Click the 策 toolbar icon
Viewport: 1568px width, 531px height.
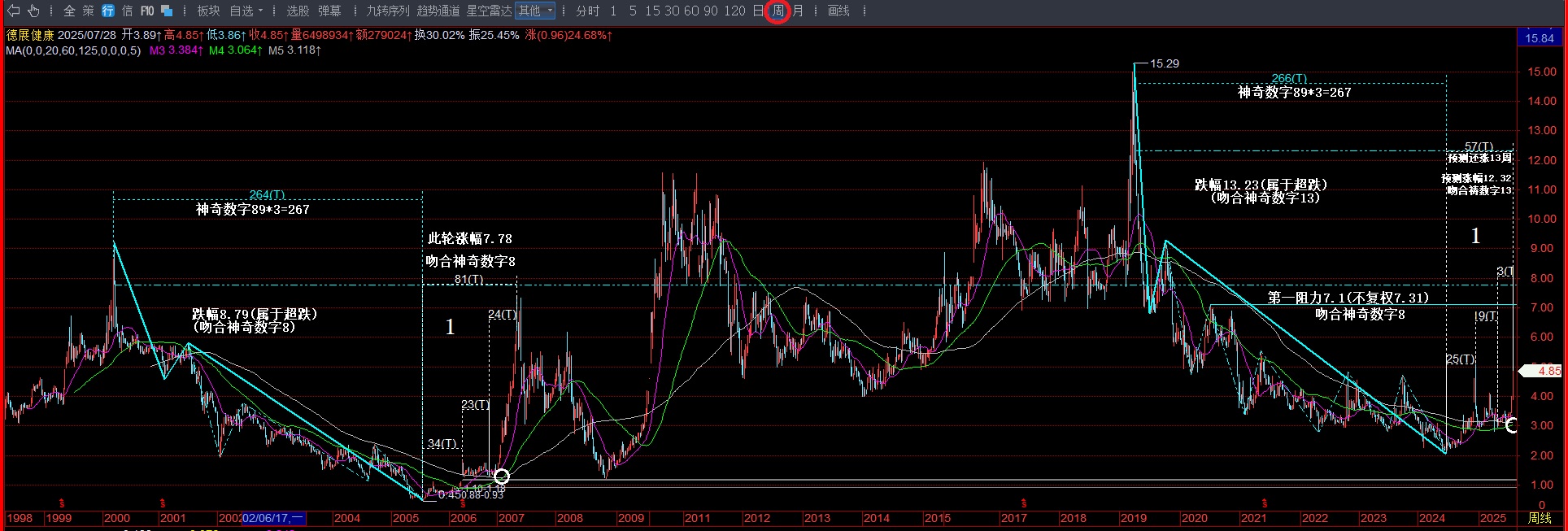pos(88,11)
